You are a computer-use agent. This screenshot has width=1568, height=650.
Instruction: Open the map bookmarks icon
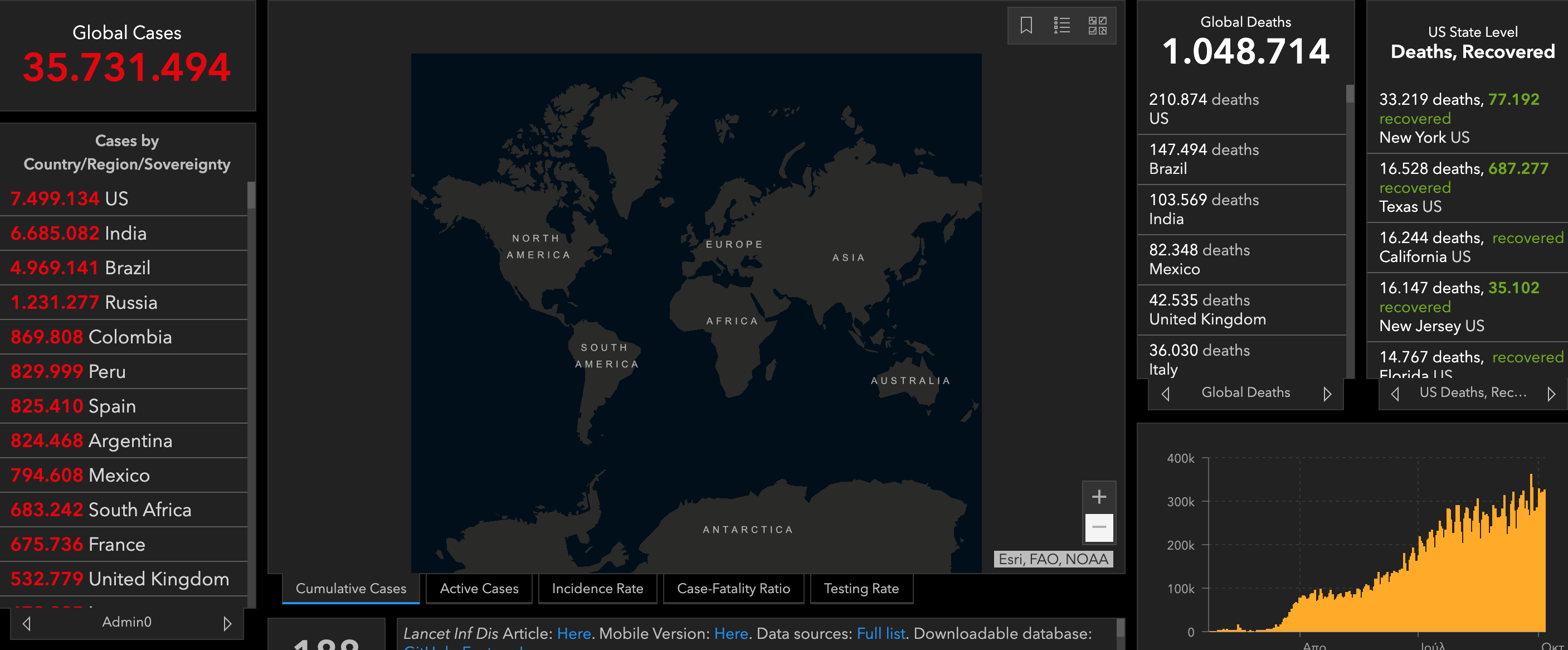(x=1026, y=26)
